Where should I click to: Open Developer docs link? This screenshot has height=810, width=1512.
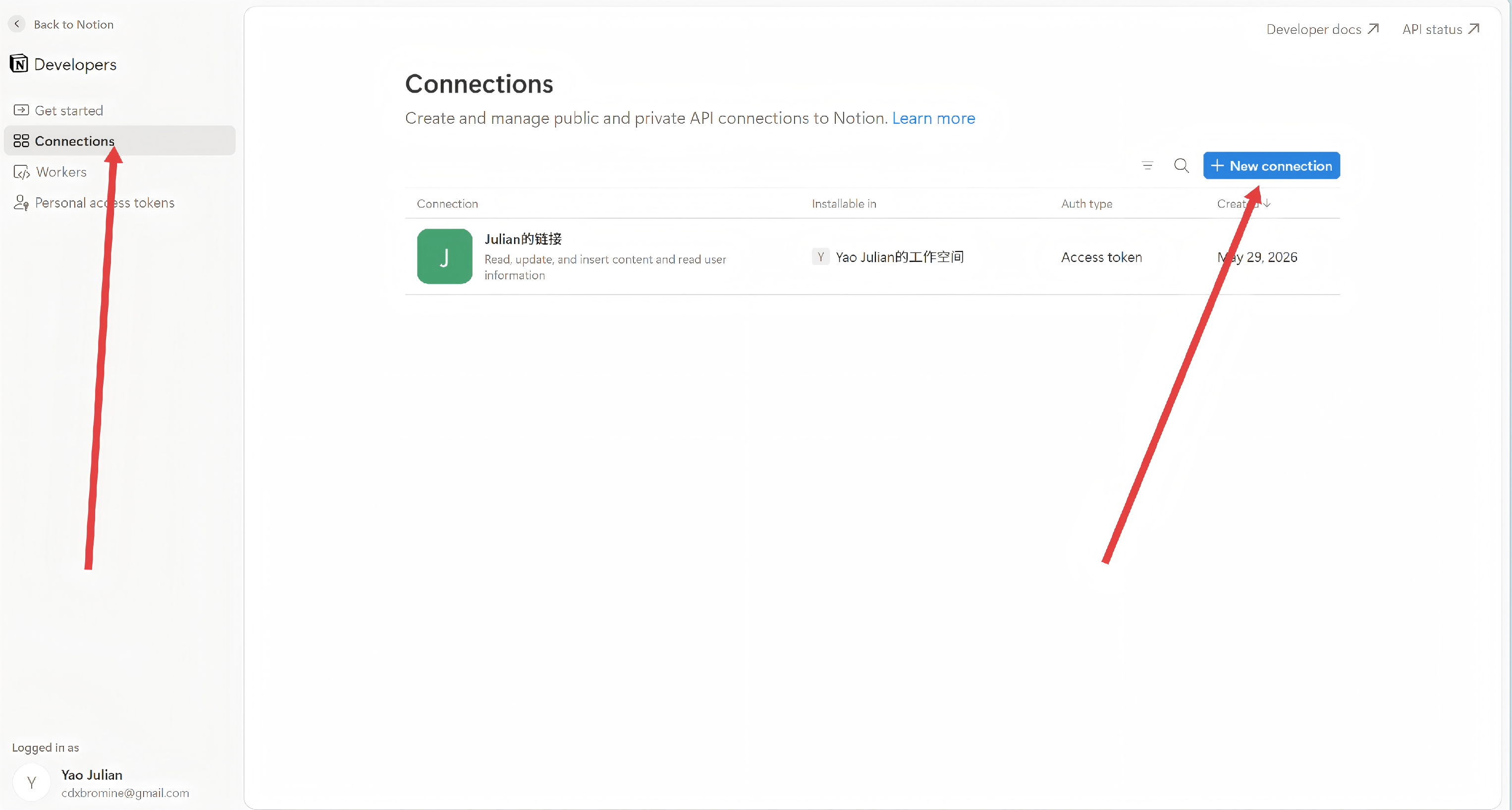pos(1322,29)
